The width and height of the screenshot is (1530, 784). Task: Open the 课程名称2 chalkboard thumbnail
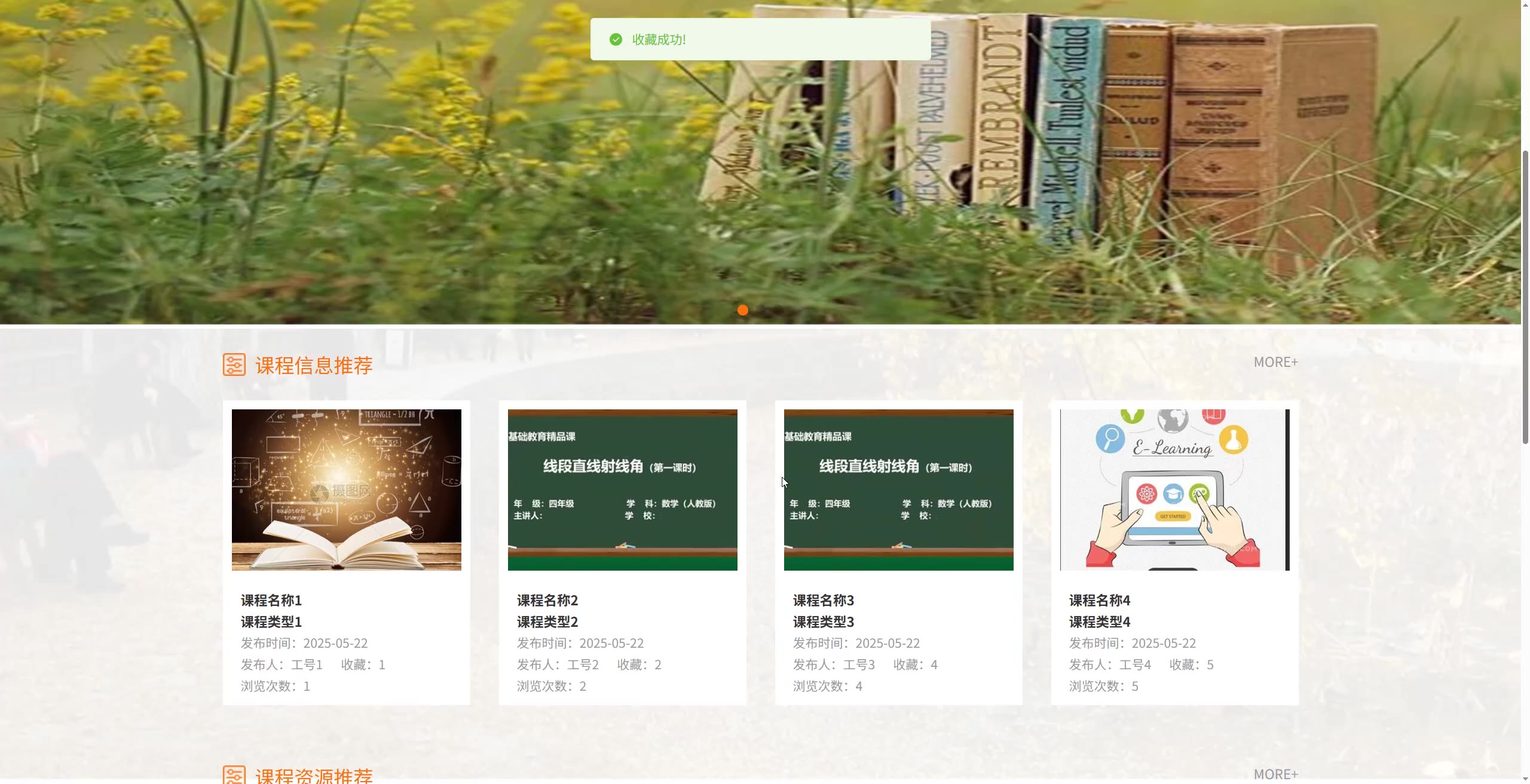pyautogui.click(x=622, y=489)
